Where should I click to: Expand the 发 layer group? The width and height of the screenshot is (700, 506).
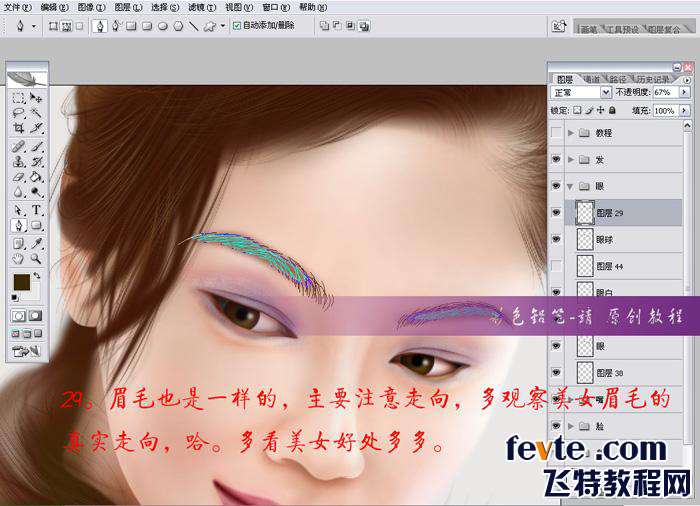pos(571,159)
